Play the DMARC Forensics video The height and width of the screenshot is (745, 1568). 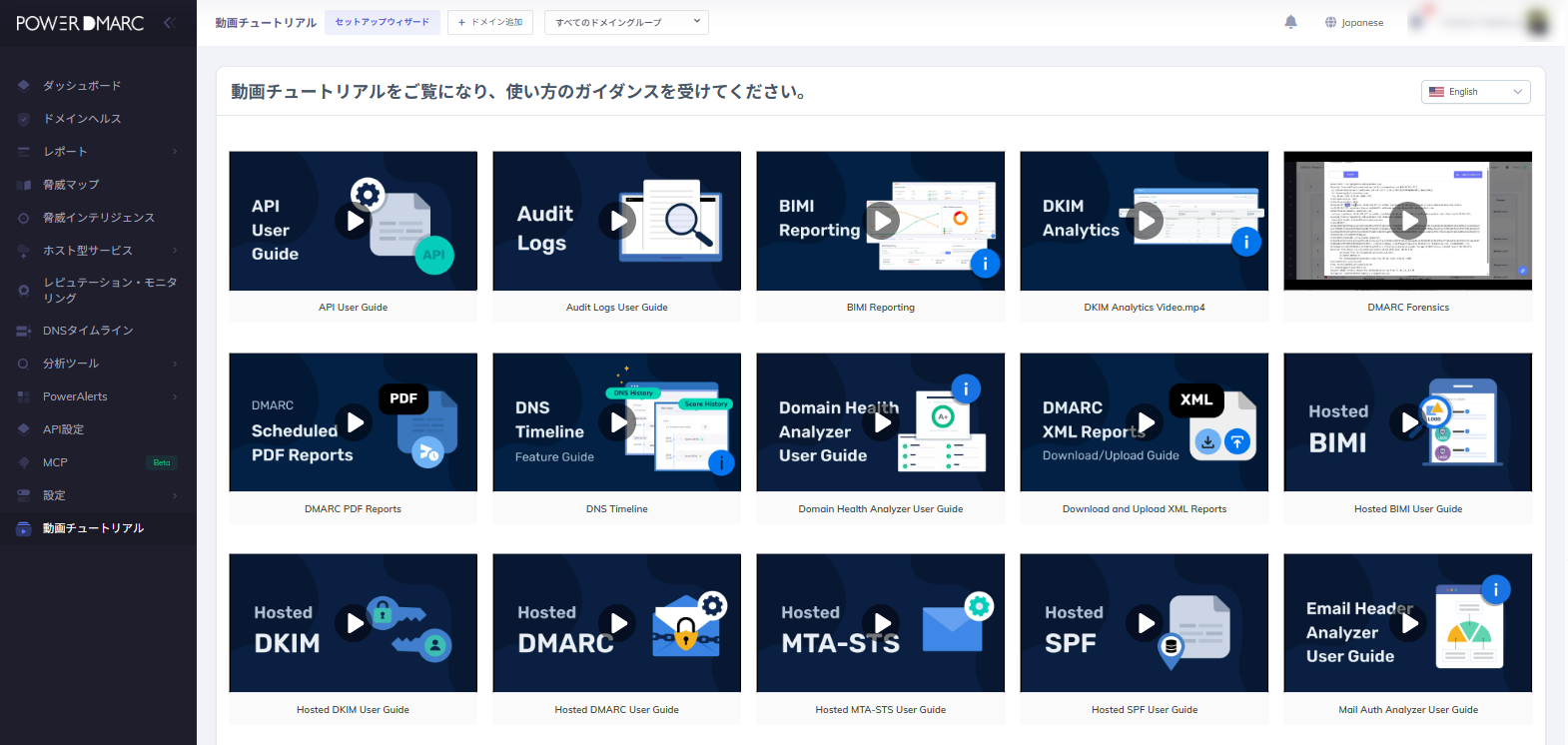click(x=1408, y=221)
